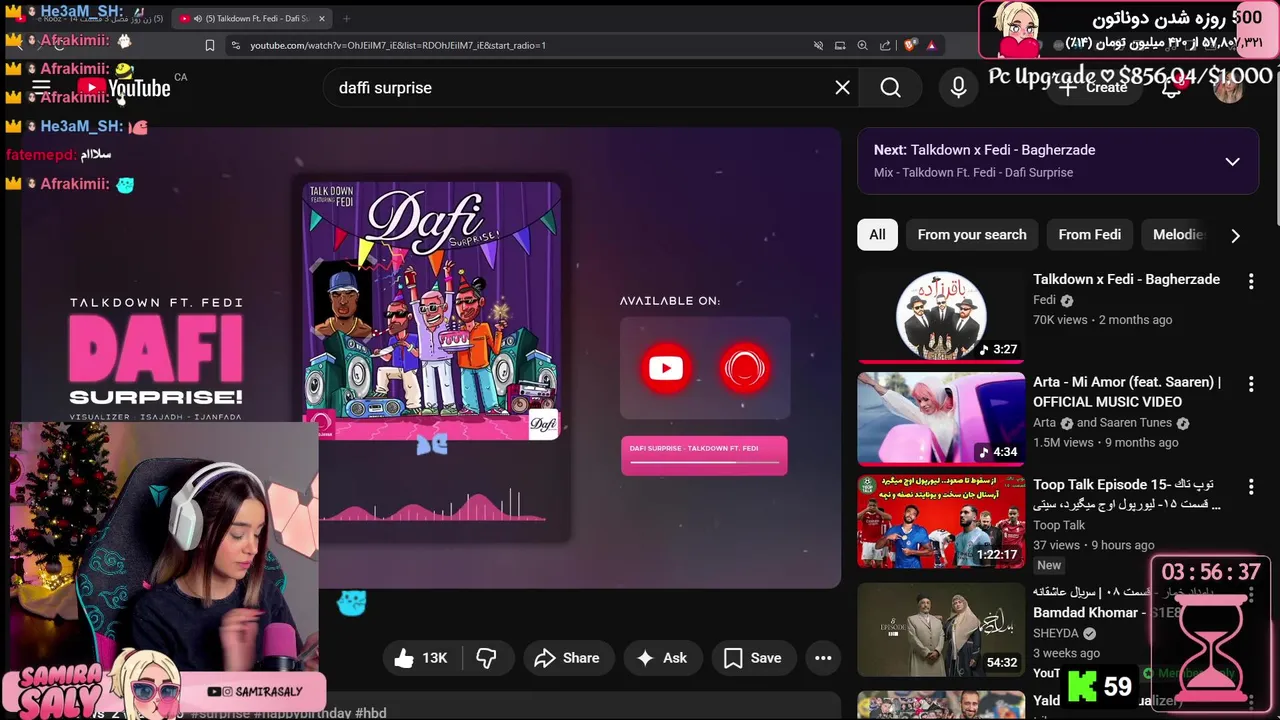The height and width of the screenshot is (720, 1280).
Task: Dislike the video with thumbs down
Action: click(x=486, y=658)
